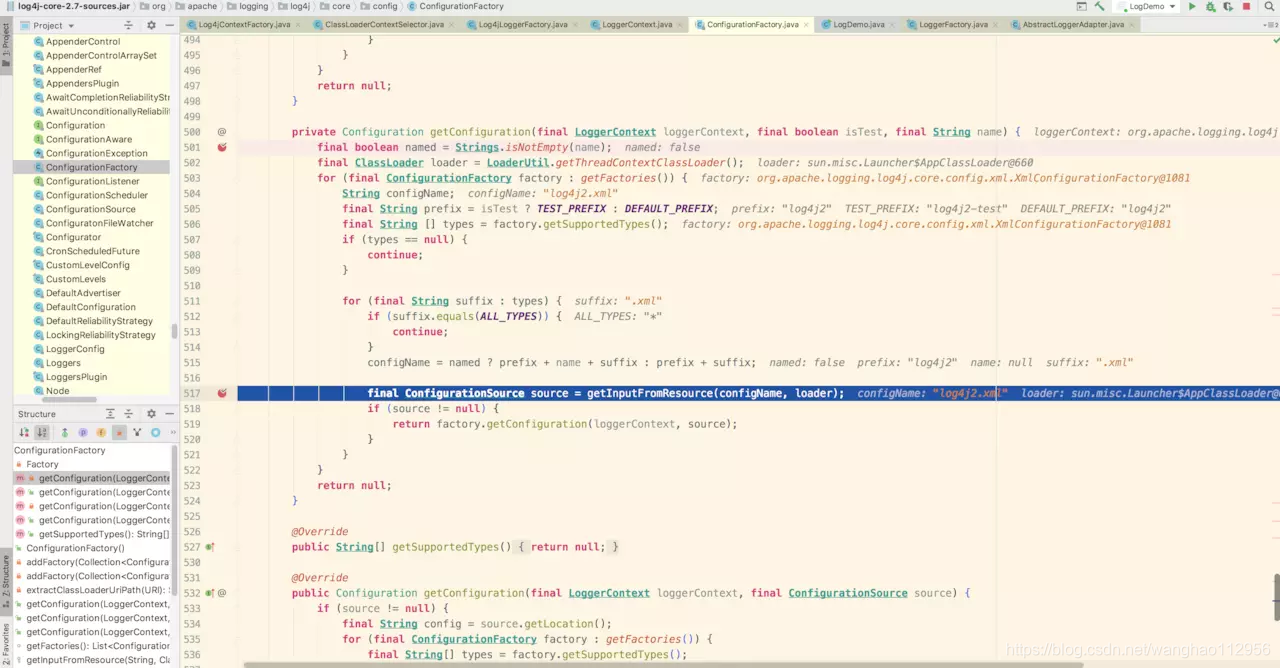Image resolution: width=1280 pixels, height=668 pixels.
Task: Open Structure panel settings gear
Action: (x=151, y=414)
